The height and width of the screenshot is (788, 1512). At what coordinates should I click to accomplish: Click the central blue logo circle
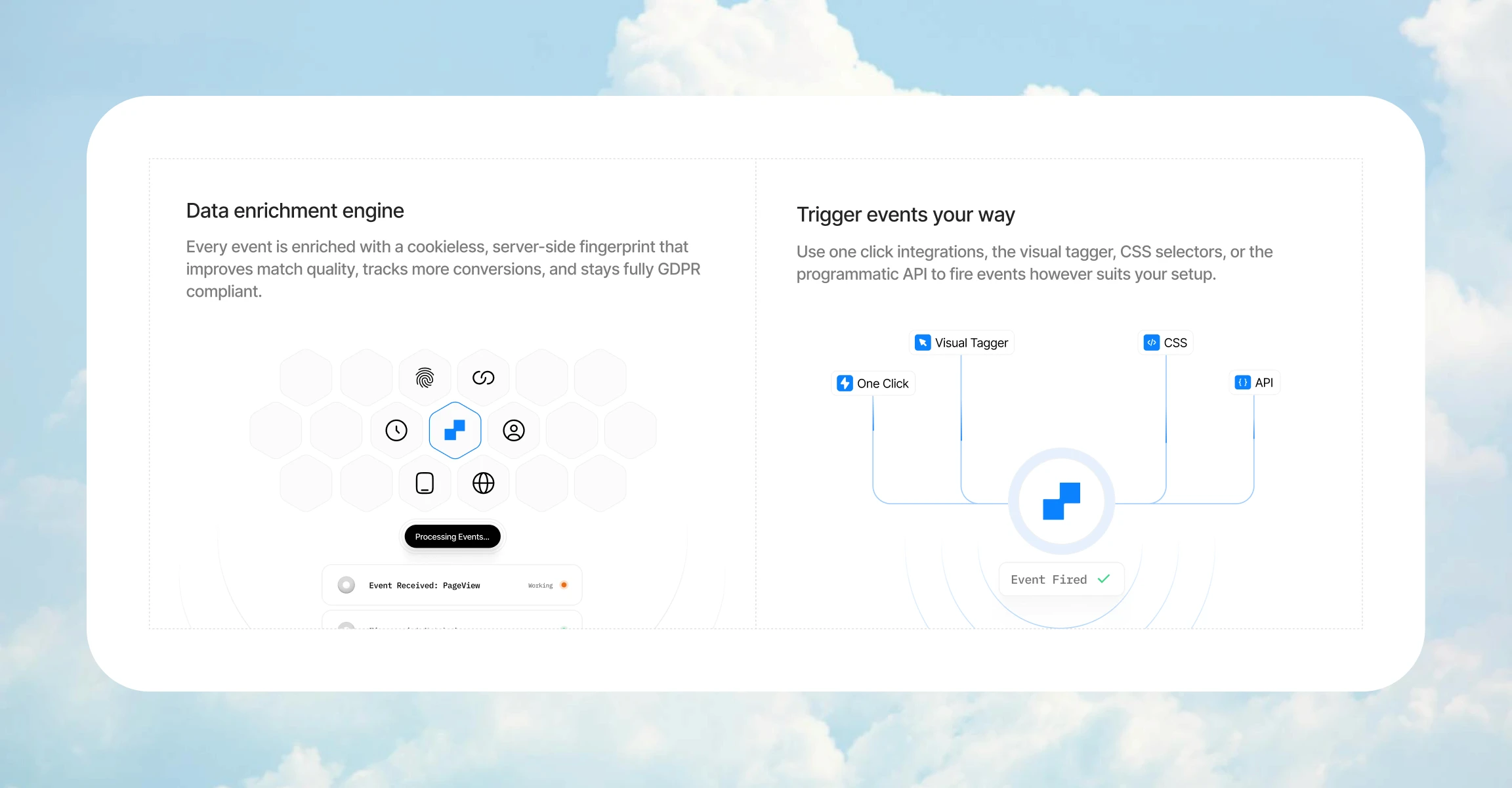coord(1060,501)
